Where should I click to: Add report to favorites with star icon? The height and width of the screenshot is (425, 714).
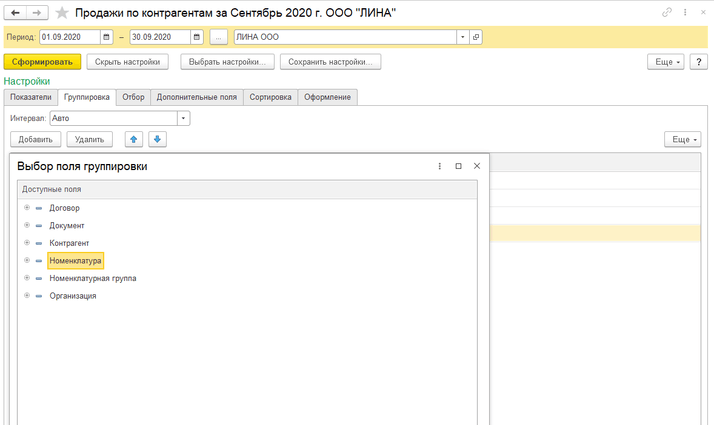63,12
